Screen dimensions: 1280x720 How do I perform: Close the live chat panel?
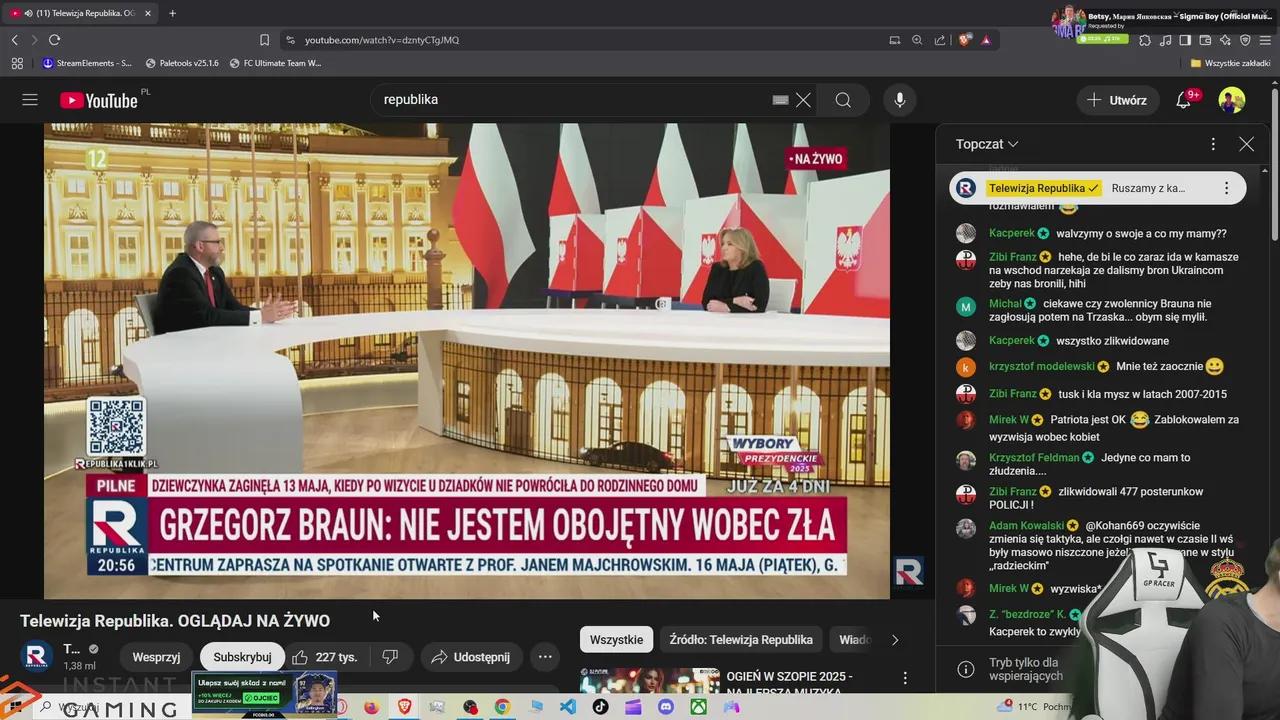coord(1246,144)
